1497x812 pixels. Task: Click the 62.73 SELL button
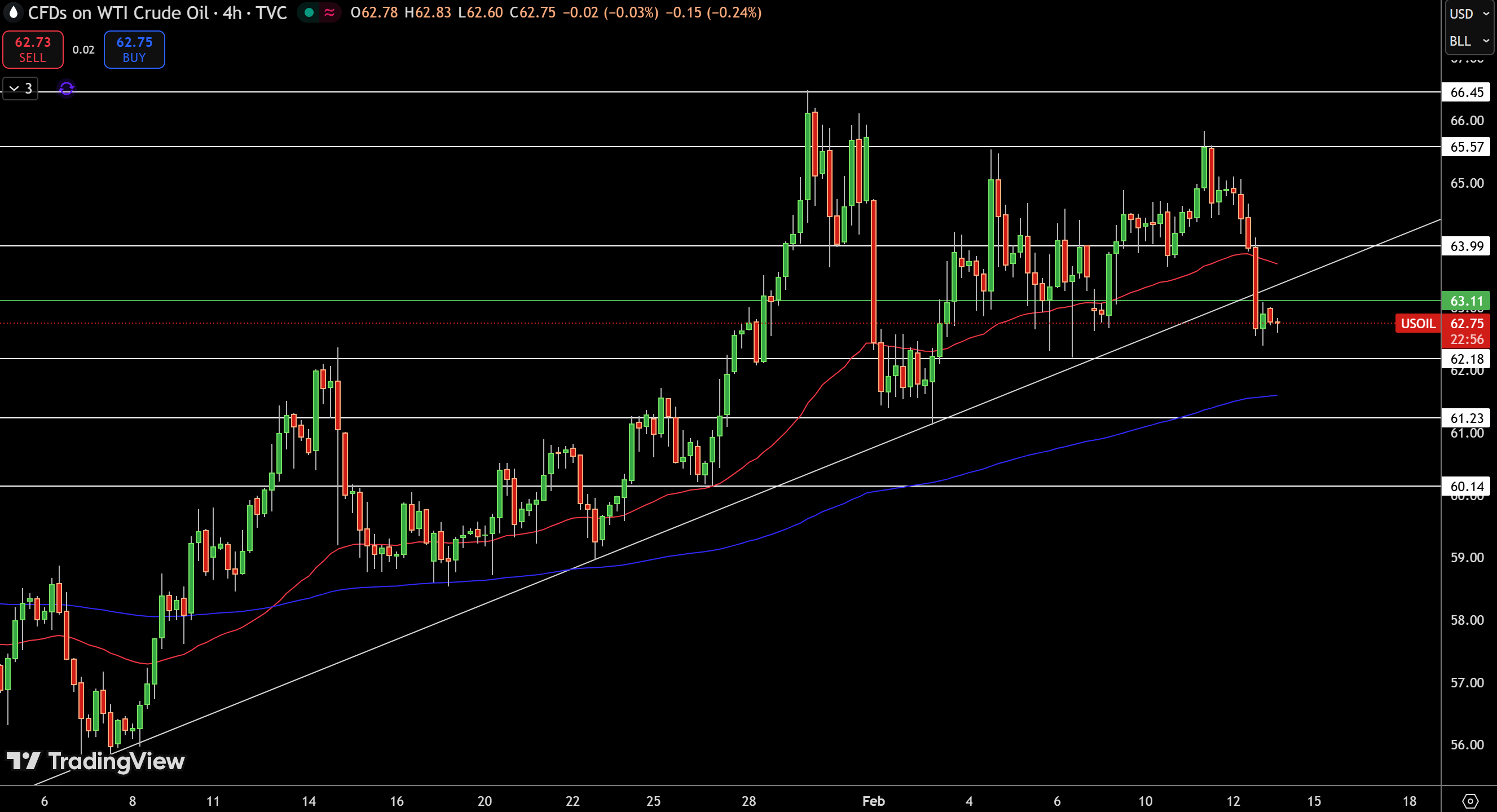pos(33,50)
